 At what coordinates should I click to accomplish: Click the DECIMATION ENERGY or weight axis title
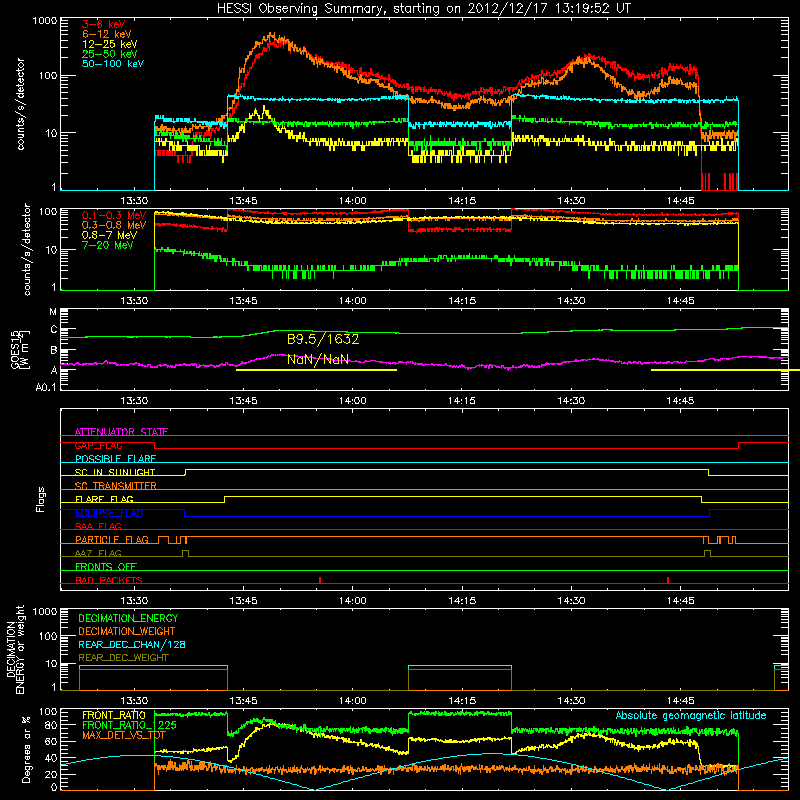(x=15, y=649)
